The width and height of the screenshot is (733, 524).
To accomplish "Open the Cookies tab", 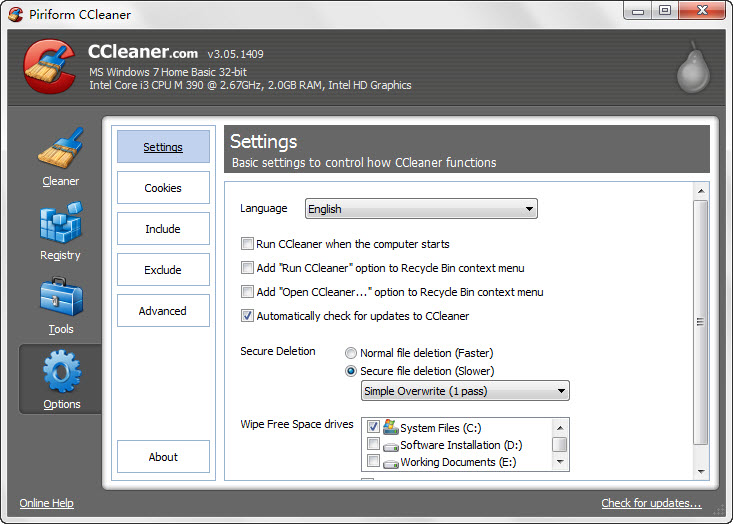I will [163, 187].
